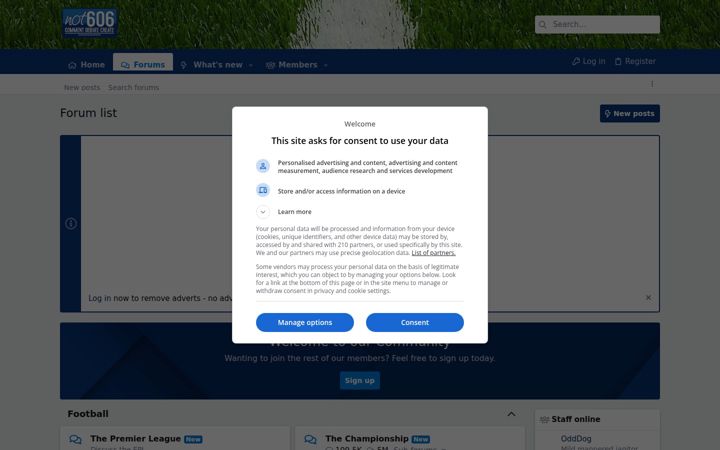Open The Premier League forum
720x450 pixels.
point(135,439)
